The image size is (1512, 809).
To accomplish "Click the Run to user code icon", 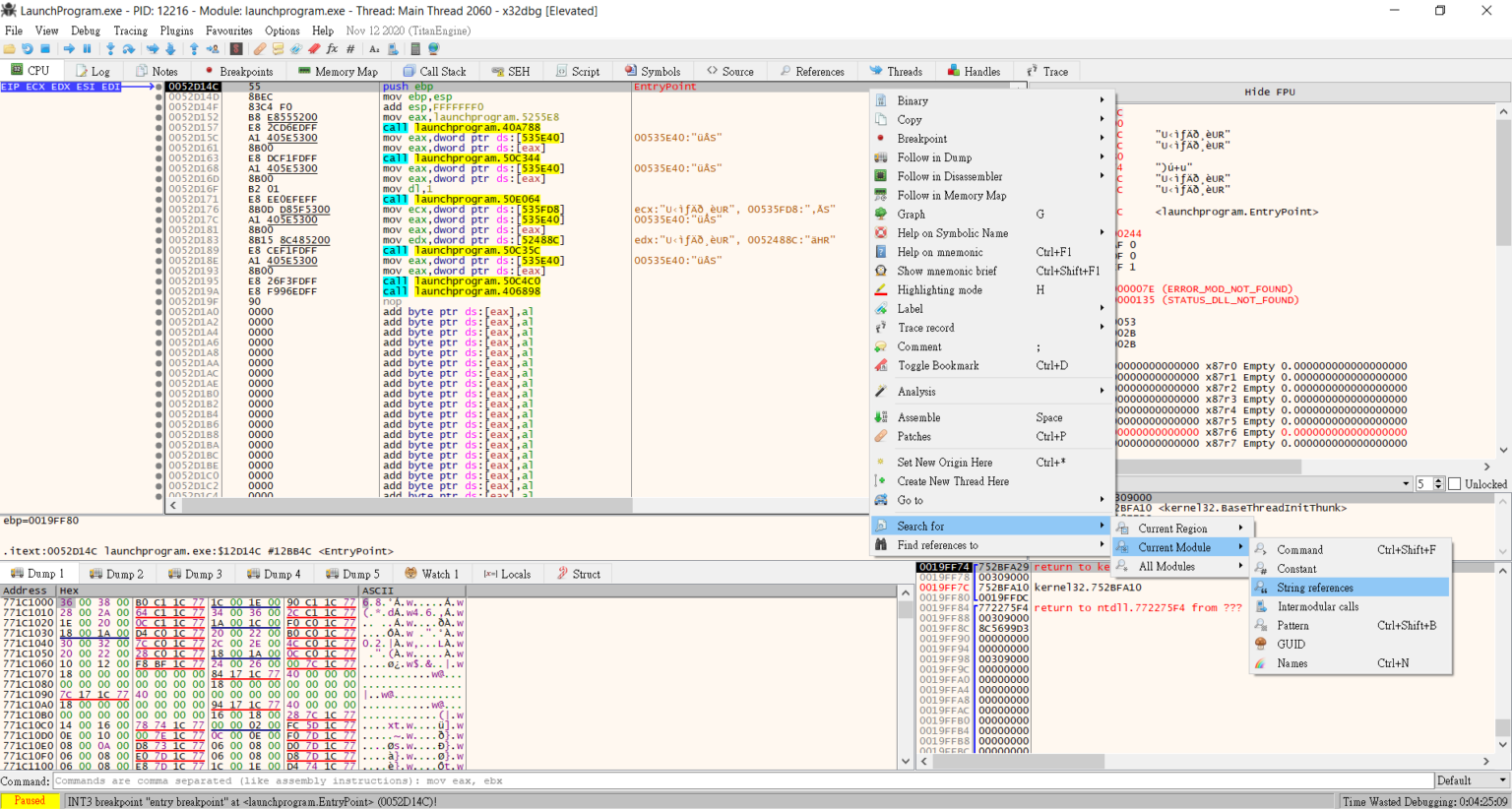I will pos(213,49).
